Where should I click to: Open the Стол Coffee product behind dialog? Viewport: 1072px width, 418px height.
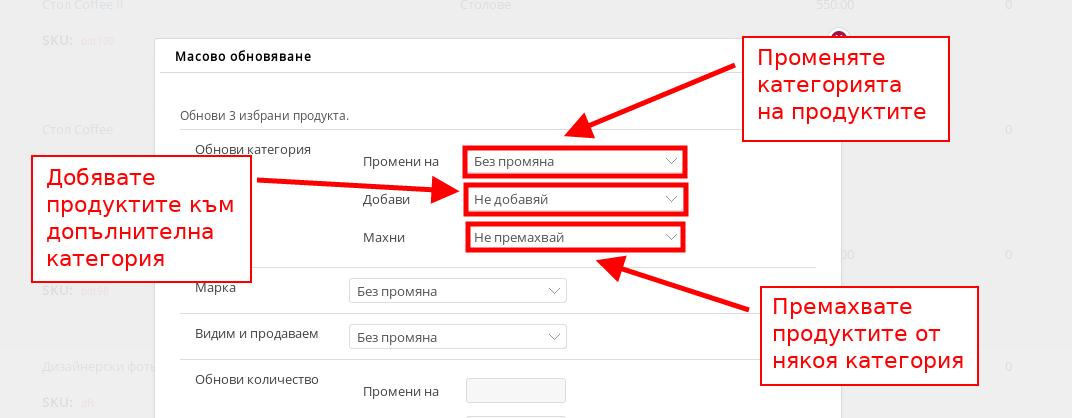tap(77, 130)
